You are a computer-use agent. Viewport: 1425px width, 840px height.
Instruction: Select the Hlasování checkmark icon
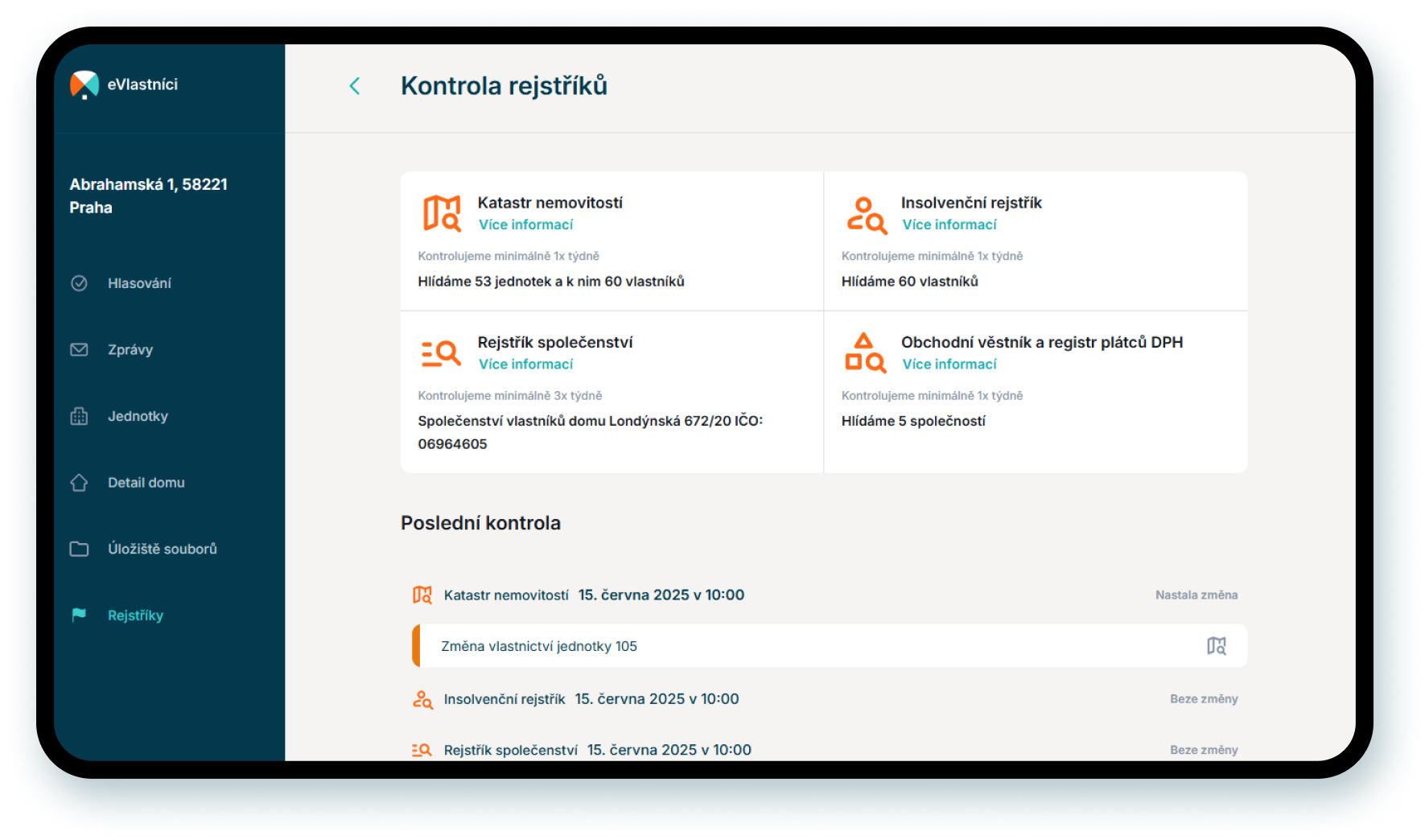pos(79,282)
